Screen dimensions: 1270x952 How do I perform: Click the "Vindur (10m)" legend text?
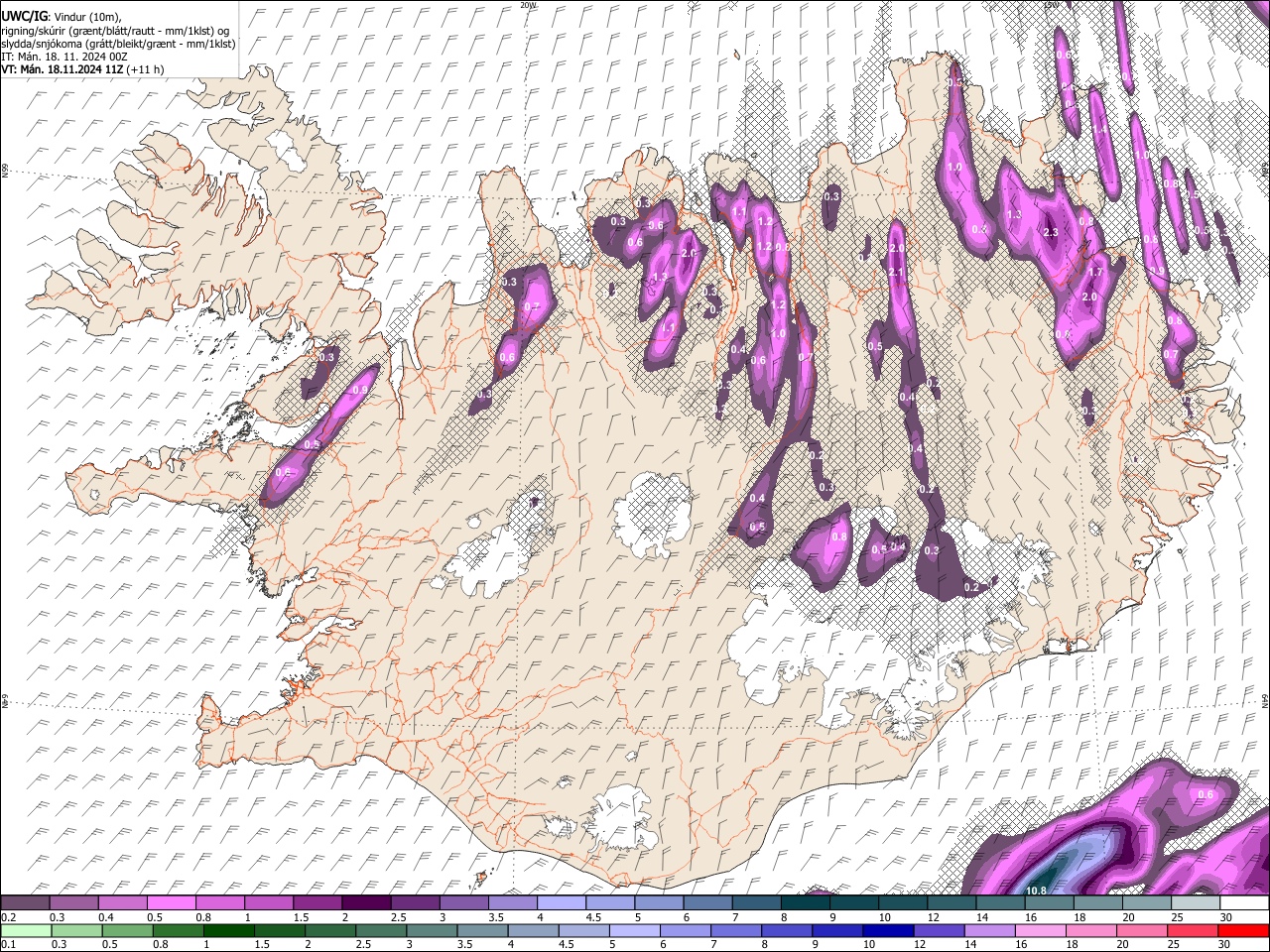85,17
